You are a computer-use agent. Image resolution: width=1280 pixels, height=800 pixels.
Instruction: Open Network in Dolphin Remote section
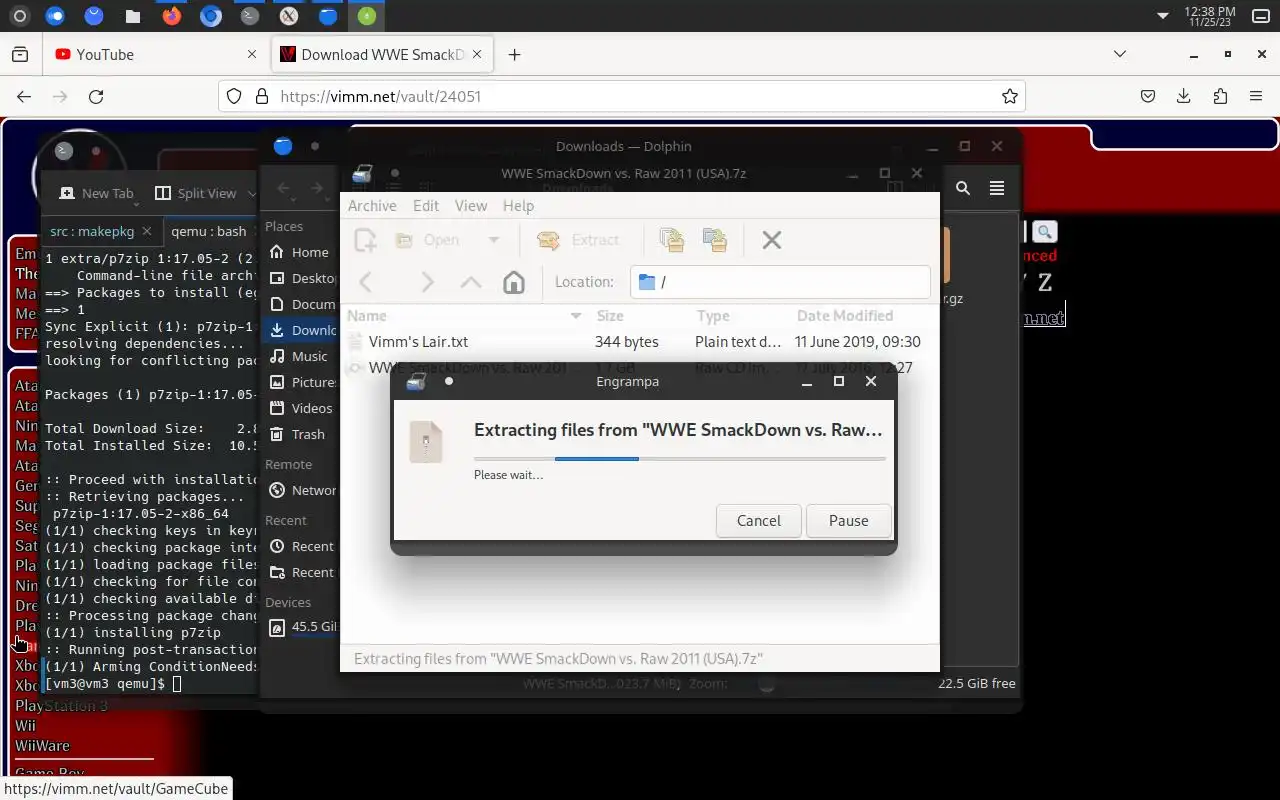coord(300,490)
